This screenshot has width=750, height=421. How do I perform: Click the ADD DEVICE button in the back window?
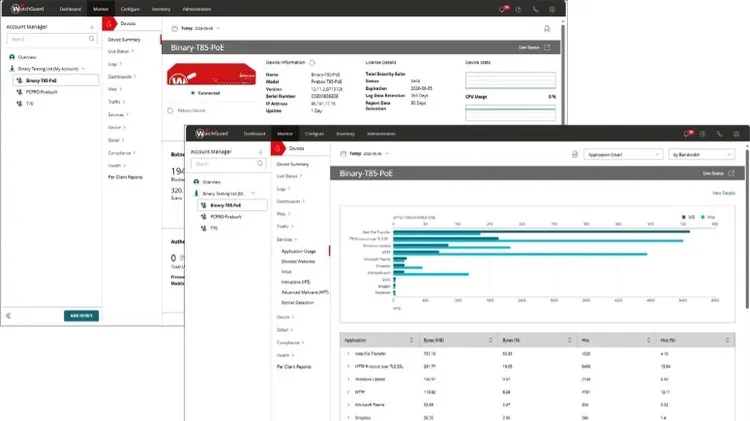[x=81, y=316]
